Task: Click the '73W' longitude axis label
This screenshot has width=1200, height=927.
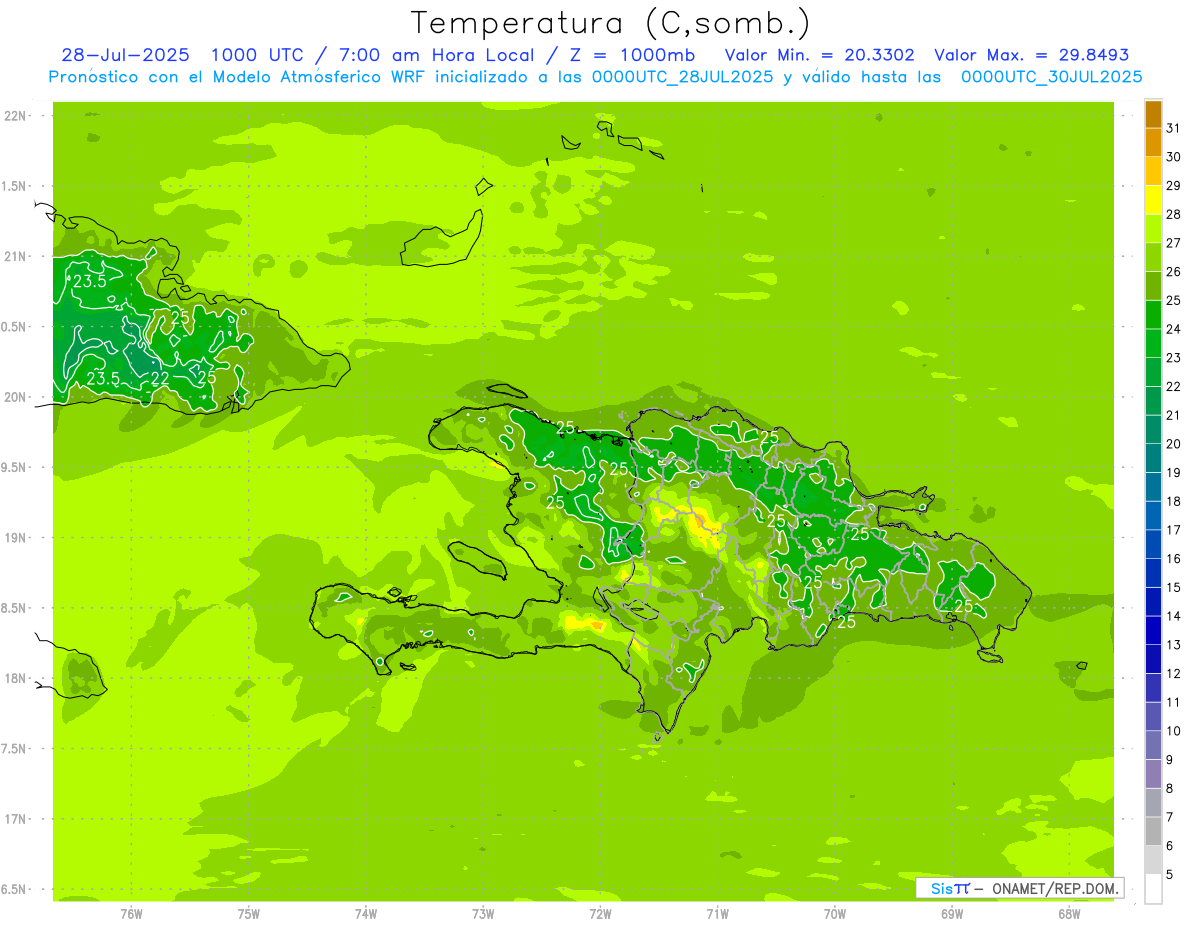Action: point(483,913)
